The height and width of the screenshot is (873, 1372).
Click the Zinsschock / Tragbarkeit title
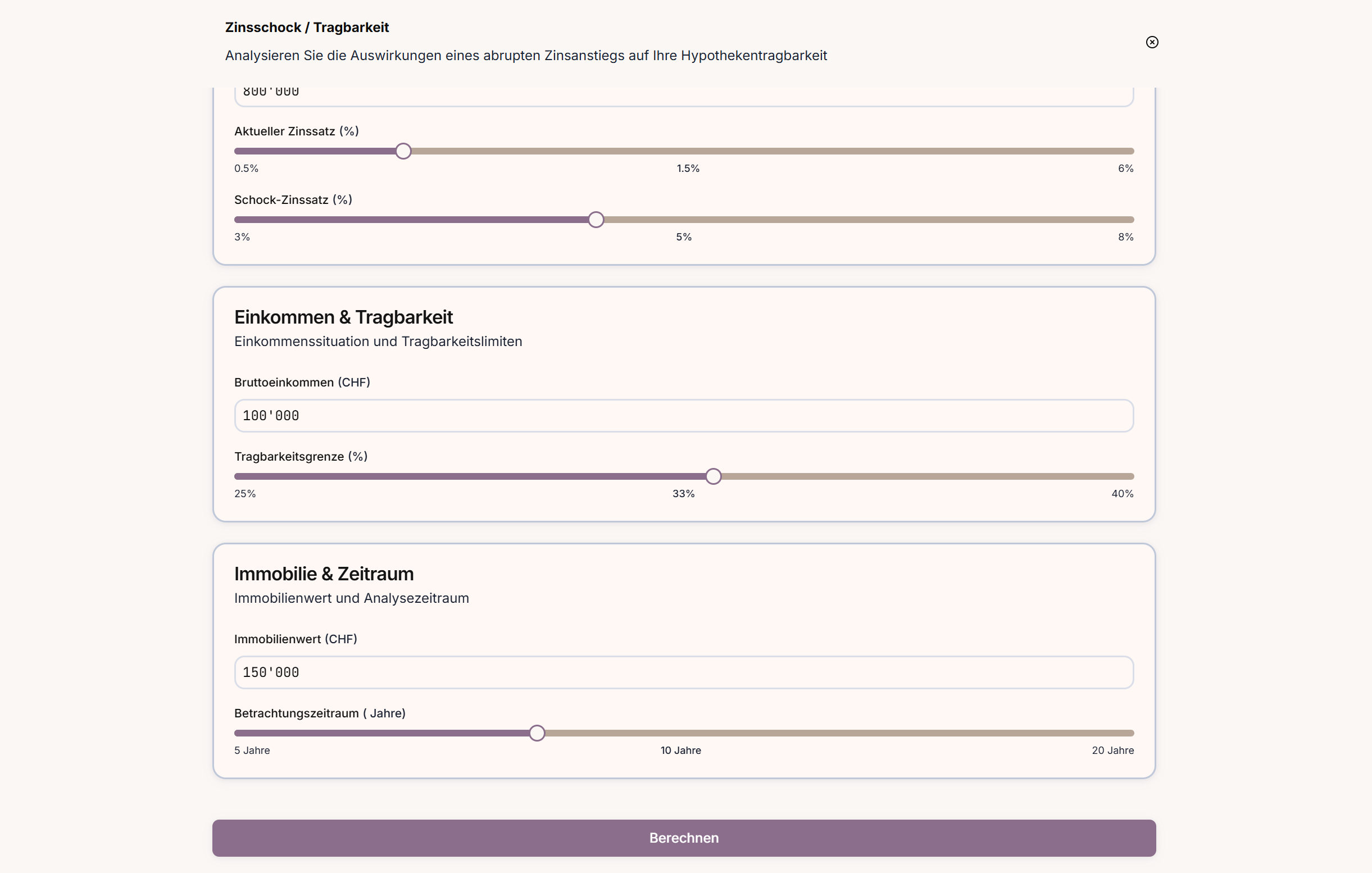click(307, 28)
